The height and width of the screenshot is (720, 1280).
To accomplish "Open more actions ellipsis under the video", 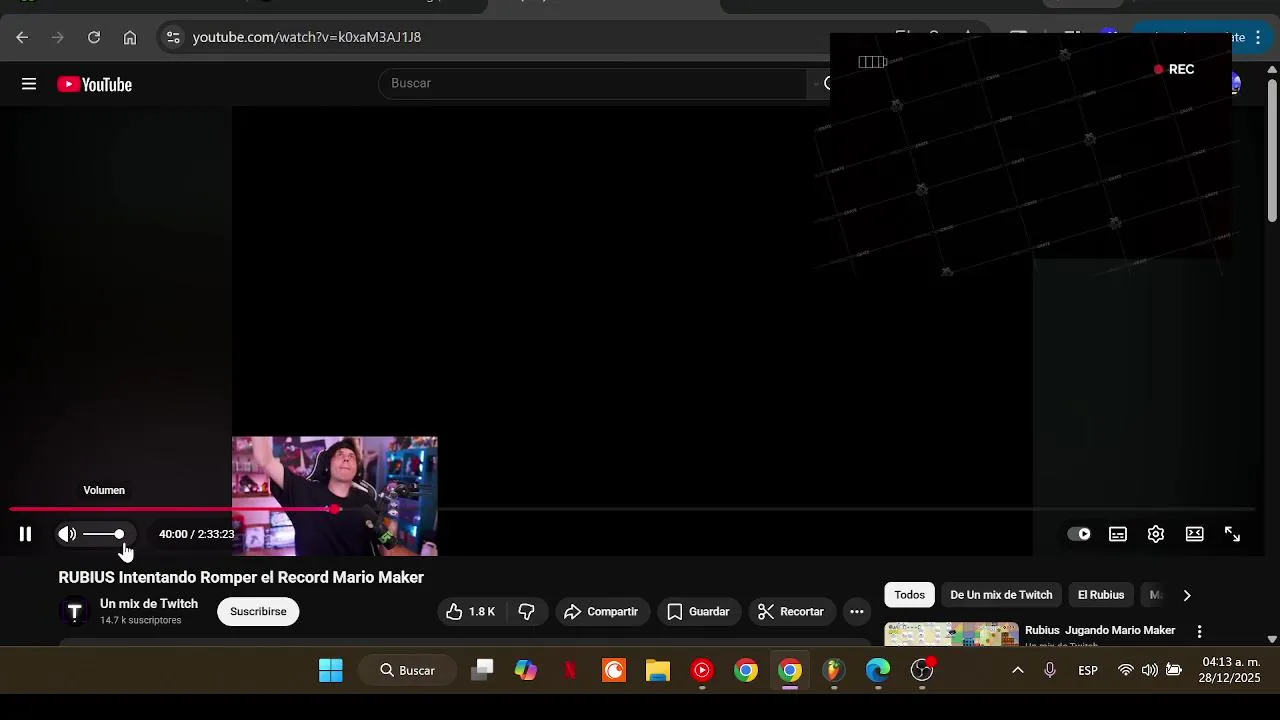I will (x=857, y=611).
